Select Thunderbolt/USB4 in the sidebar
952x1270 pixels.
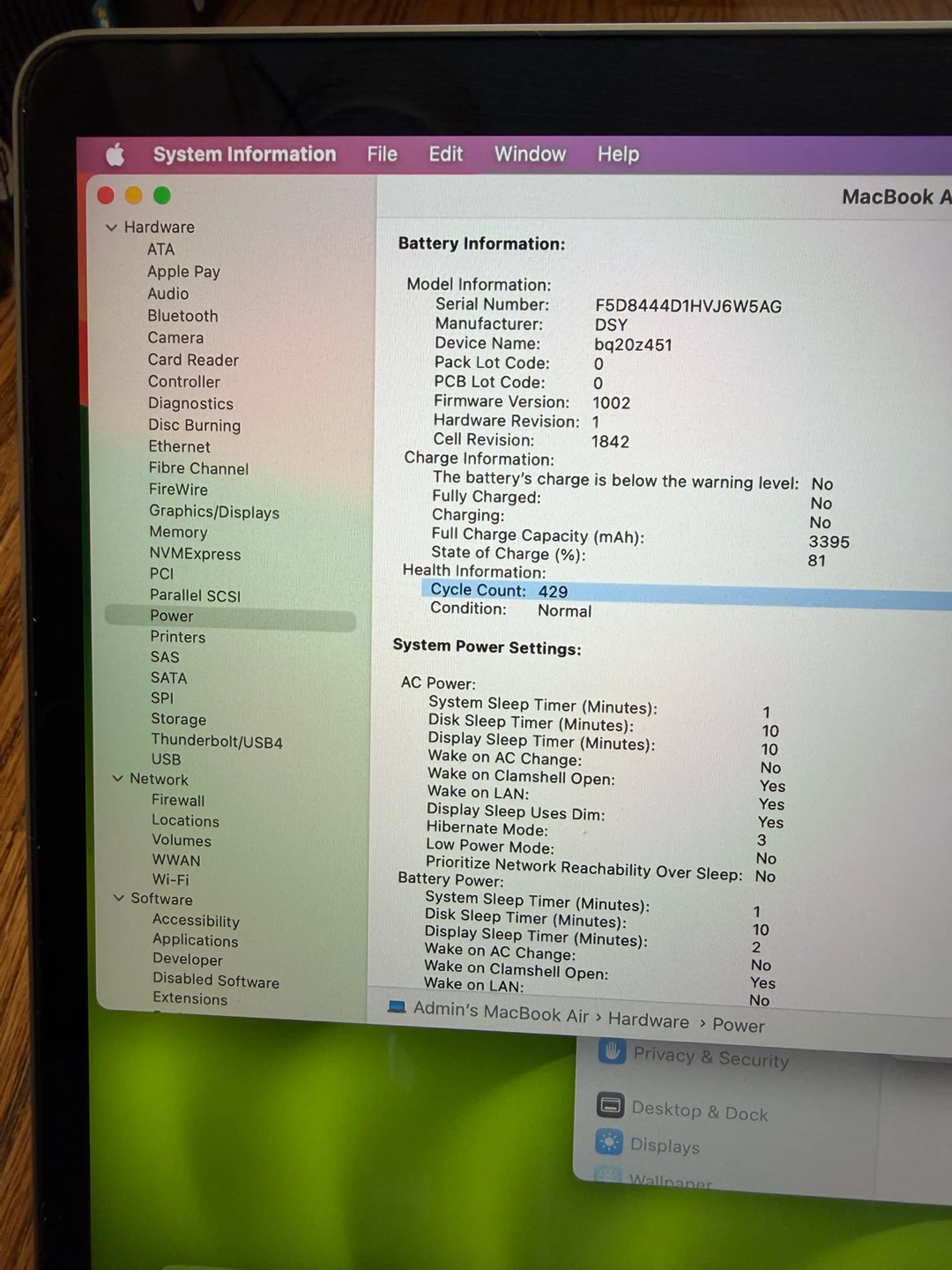pyautogui.click(x=217, y=741)
